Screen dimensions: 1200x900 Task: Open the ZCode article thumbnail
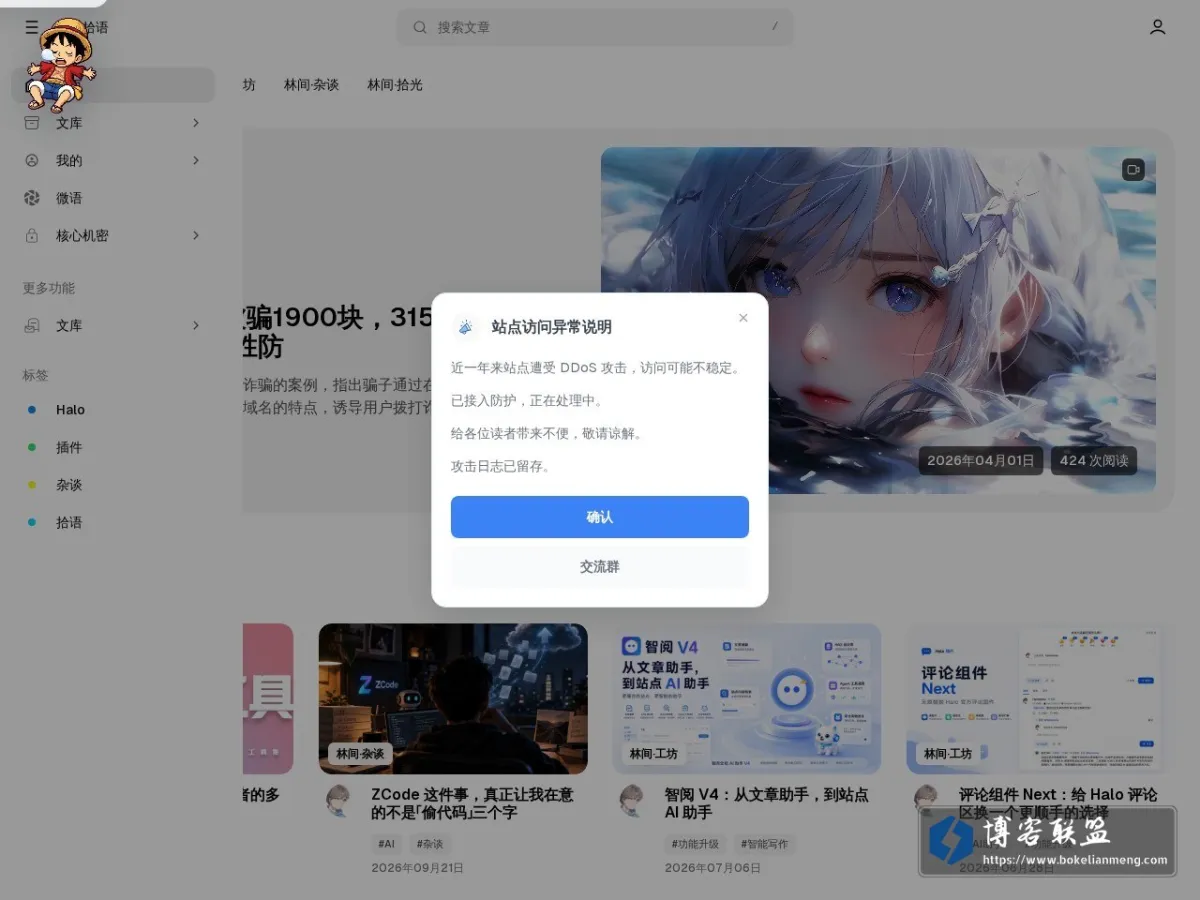pyautogui.click(x=453, y=699)
